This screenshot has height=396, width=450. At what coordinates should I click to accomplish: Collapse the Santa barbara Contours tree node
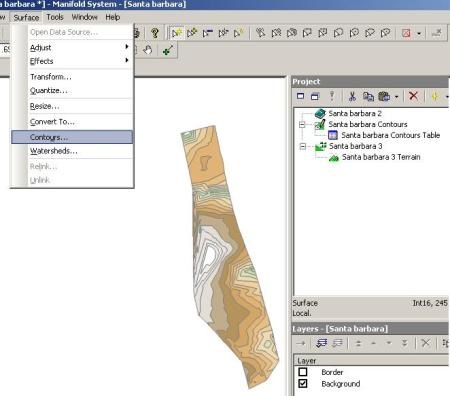click(x=302, y=124)
